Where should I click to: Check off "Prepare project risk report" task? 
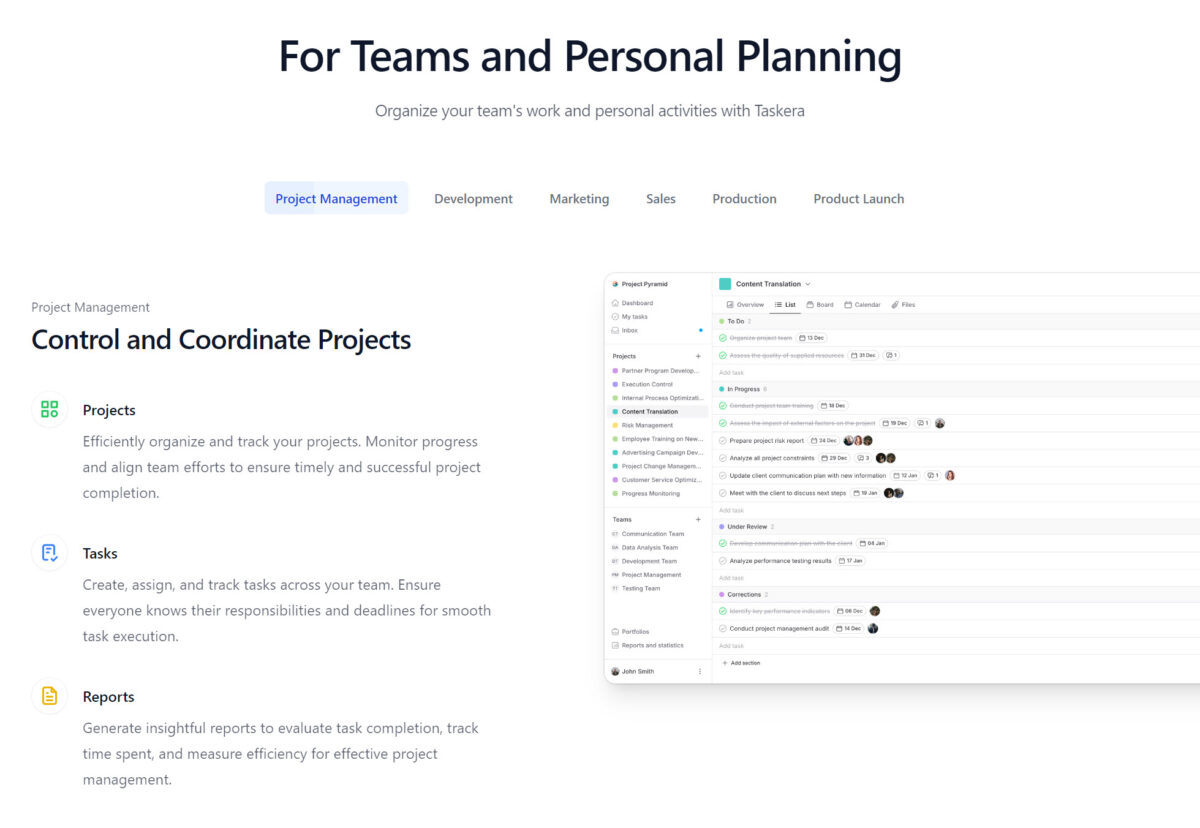(x=723, y=441)
